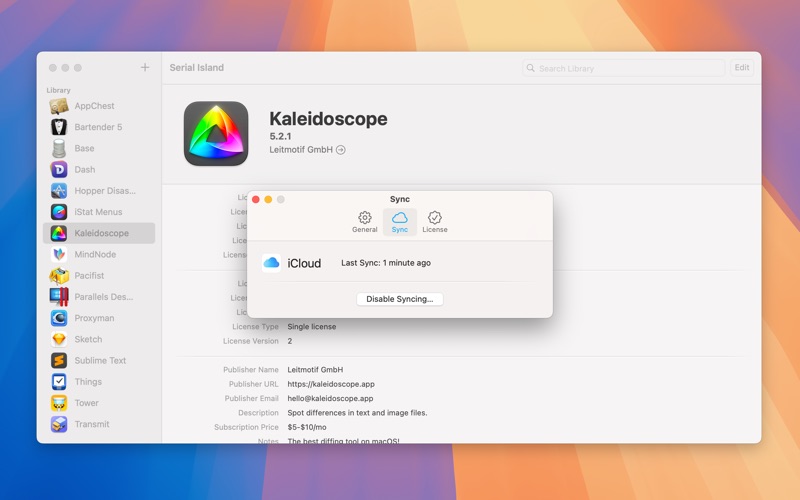Image resolution: width=800 pixels, height=500 pixels.
Task: Open the https://kaleidoscope.app publisher URL
Action: click(331, 384)
